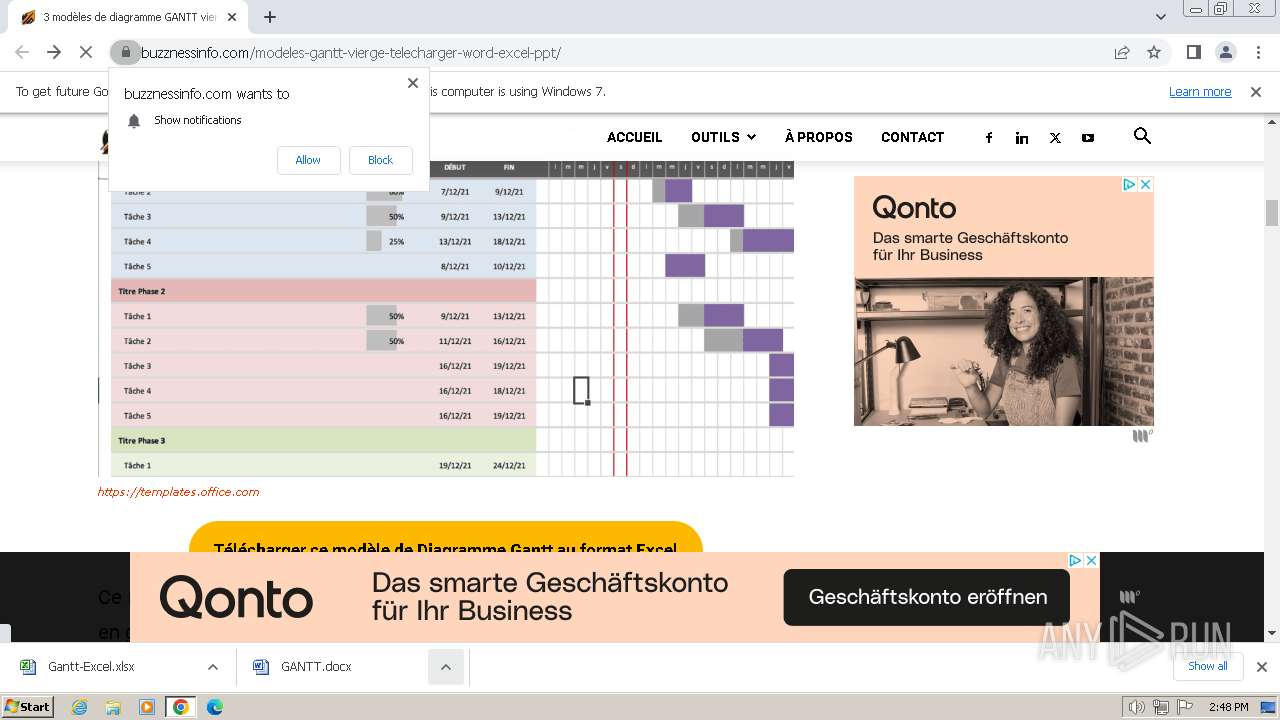
Task: Open downloaded GANTT.docx file
Action: (x=316, y=667)
